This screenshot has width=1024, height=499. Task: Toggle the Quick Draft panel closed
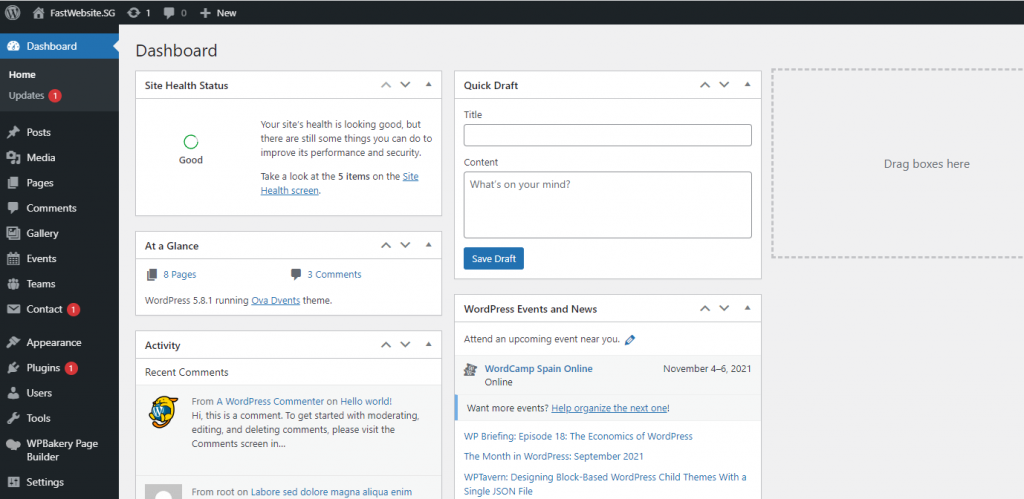747,85
